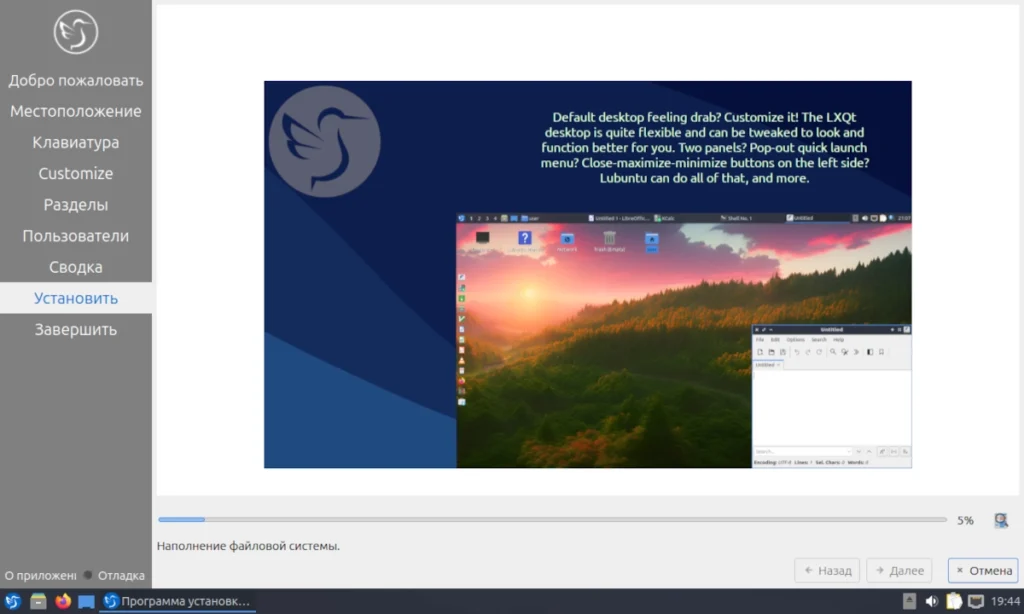The height and width of the screenshot is (614, 1024).
Task: Select the 'Пользователи' step
Action: [76, 236]
